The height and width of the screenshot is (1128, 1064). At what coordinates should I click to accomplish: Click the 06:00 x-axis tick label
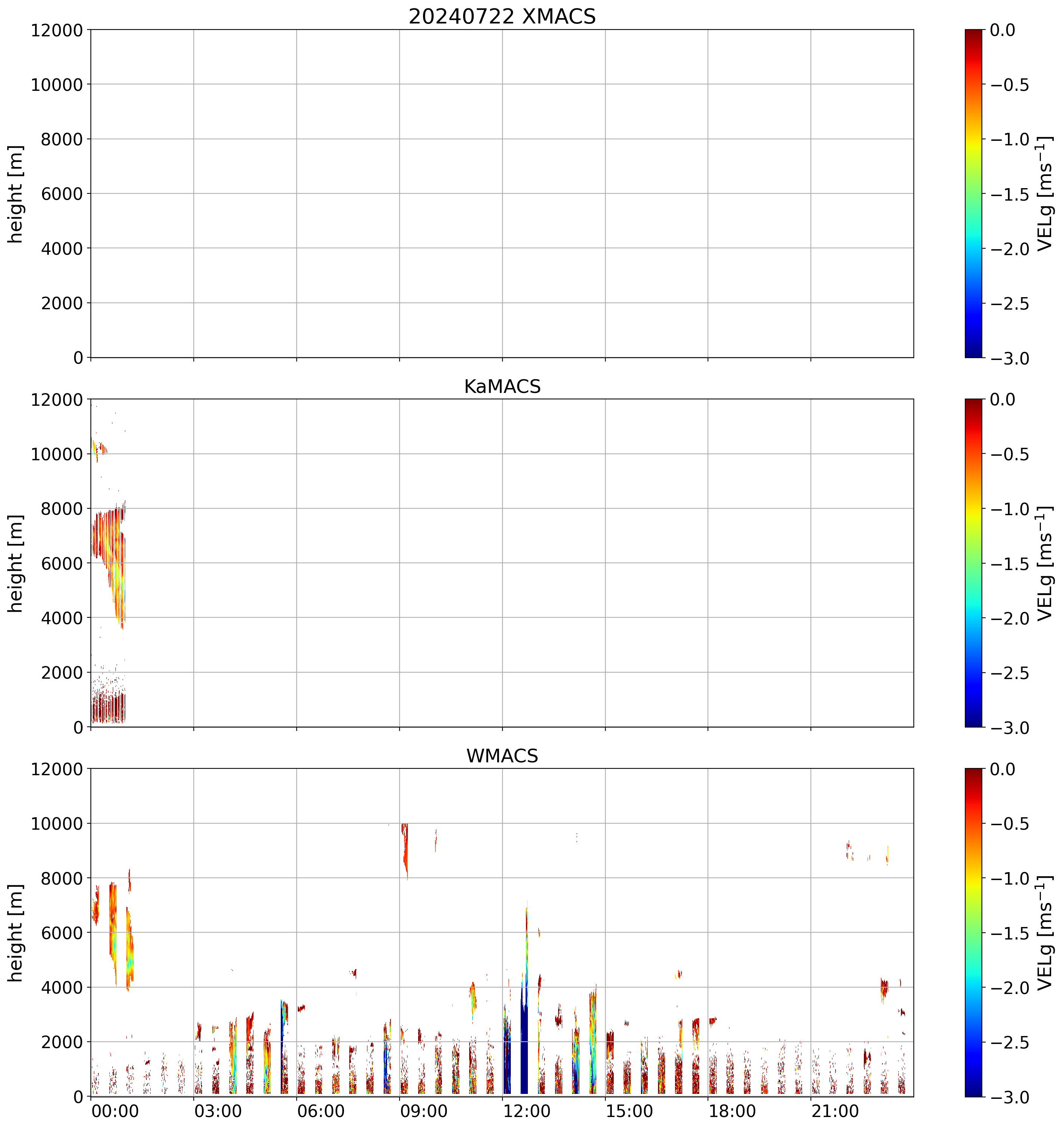point(321,1111)
